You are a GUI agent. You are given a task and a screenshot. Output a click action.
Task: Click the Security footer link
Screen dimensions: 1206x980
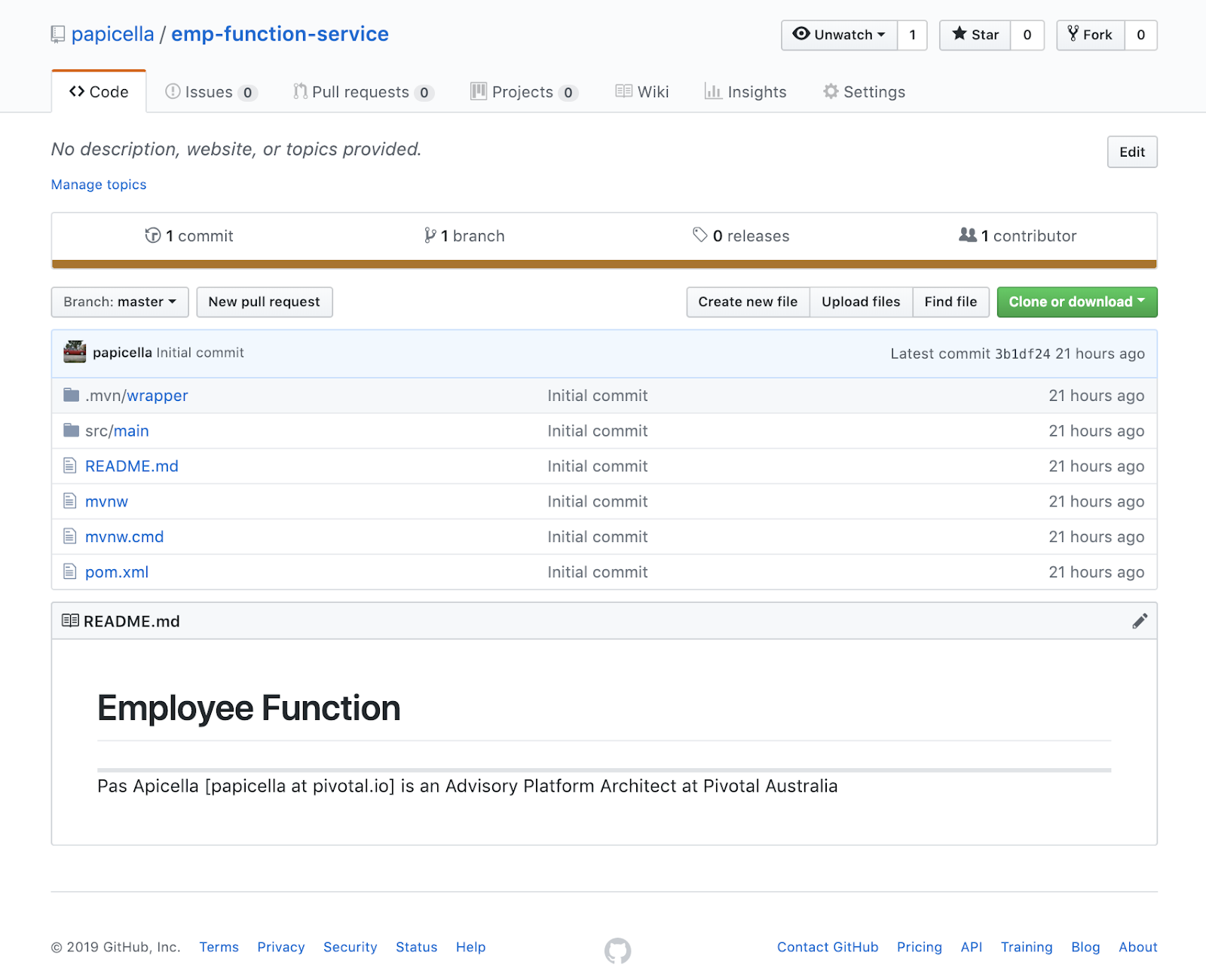[350, 947]
